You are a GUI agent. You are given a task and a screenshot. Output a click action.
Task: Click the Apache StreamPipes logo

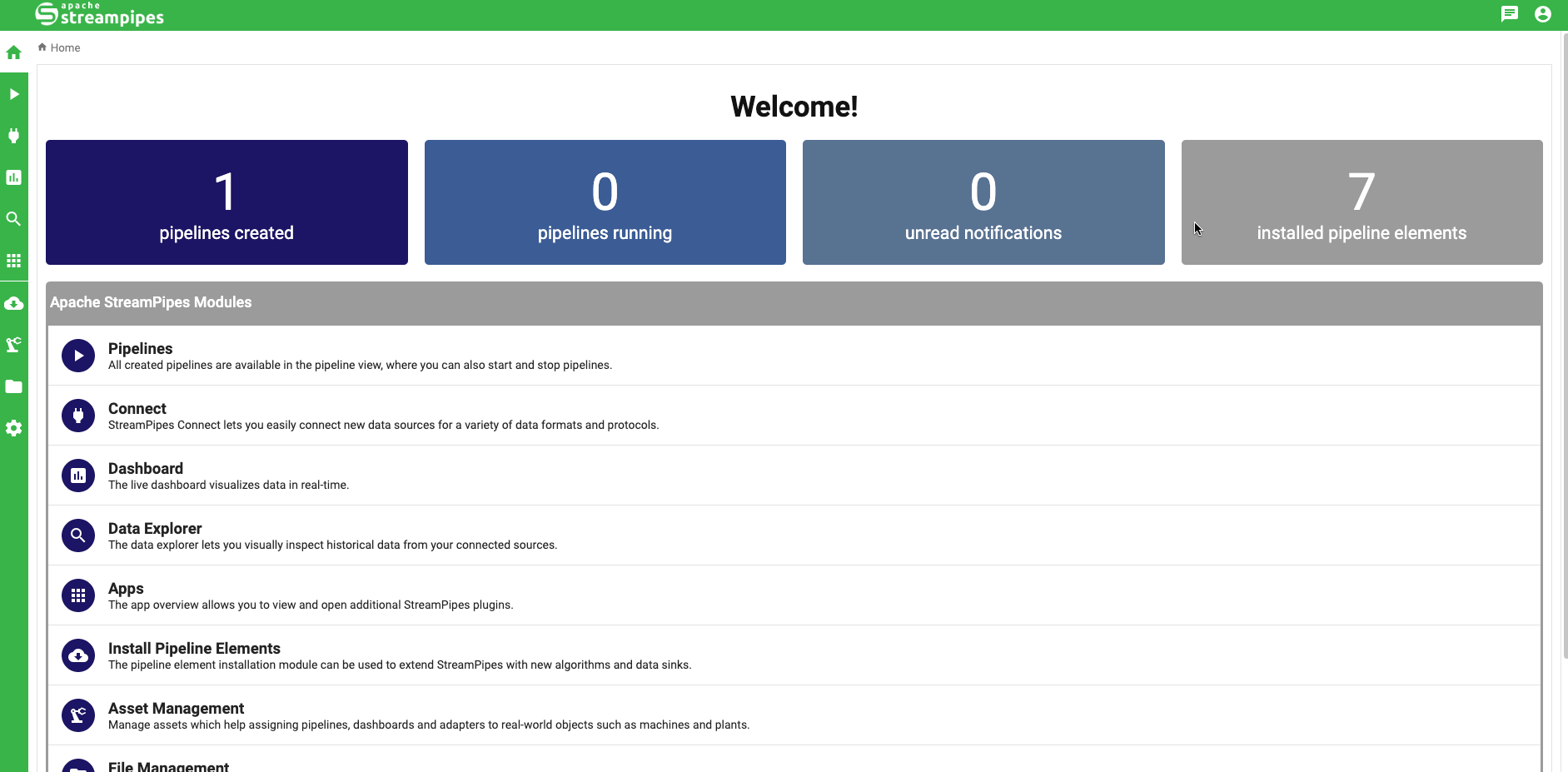pos(100,14)
